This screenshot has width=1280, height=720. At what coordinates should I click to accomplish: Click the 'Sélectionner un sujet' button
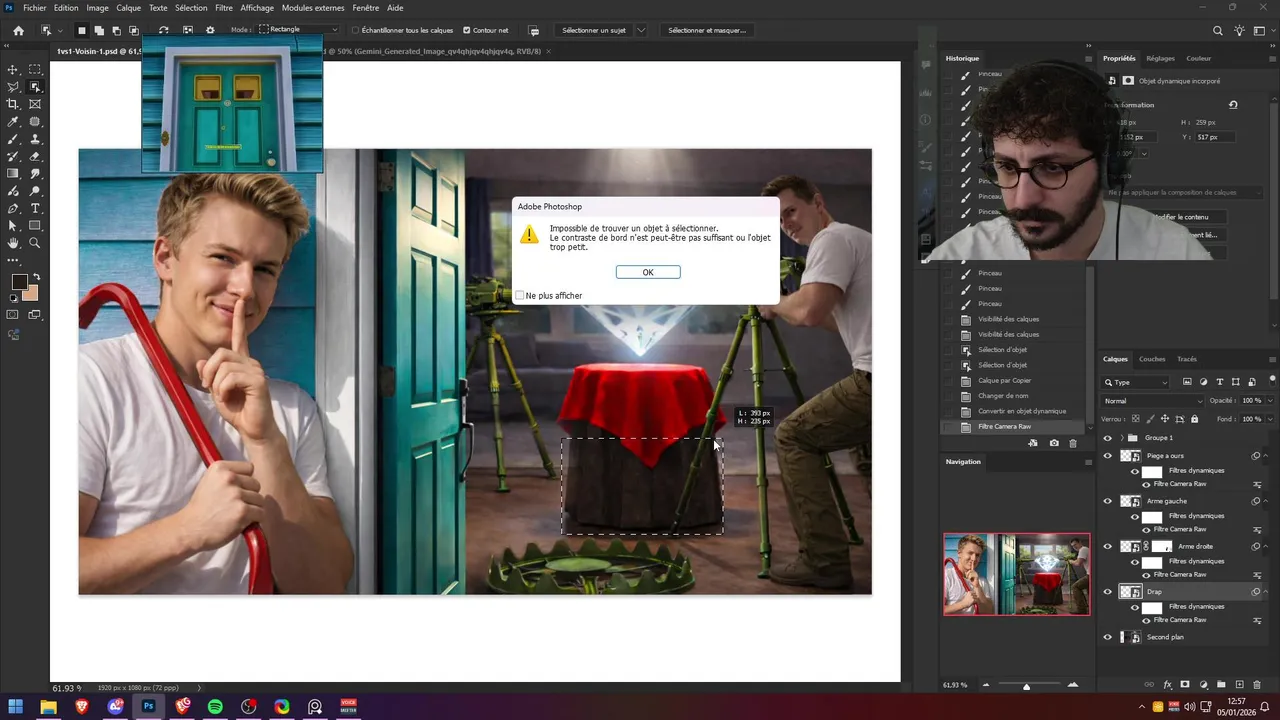click(x=594, y=30)
